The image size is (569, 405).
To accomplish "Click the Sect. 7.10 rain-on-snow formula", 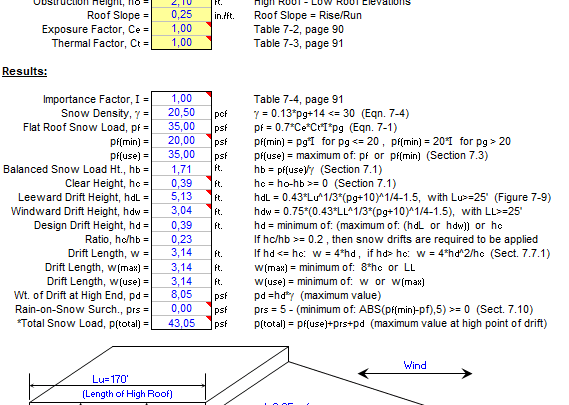I will pos(393,310).
